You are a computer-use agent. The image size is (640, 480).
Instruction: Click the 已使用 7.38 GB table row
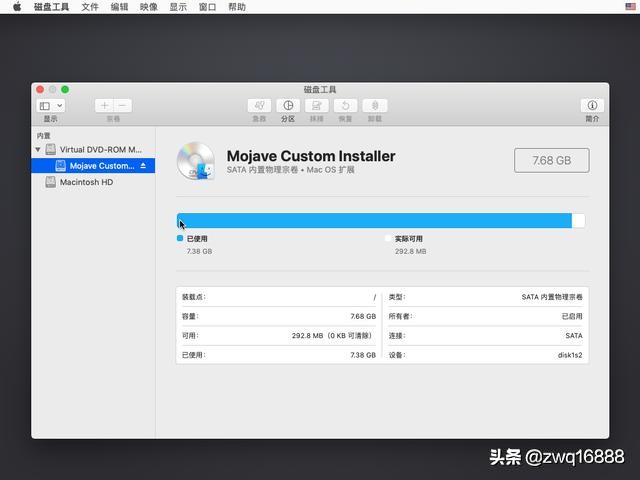coord(279,355)
